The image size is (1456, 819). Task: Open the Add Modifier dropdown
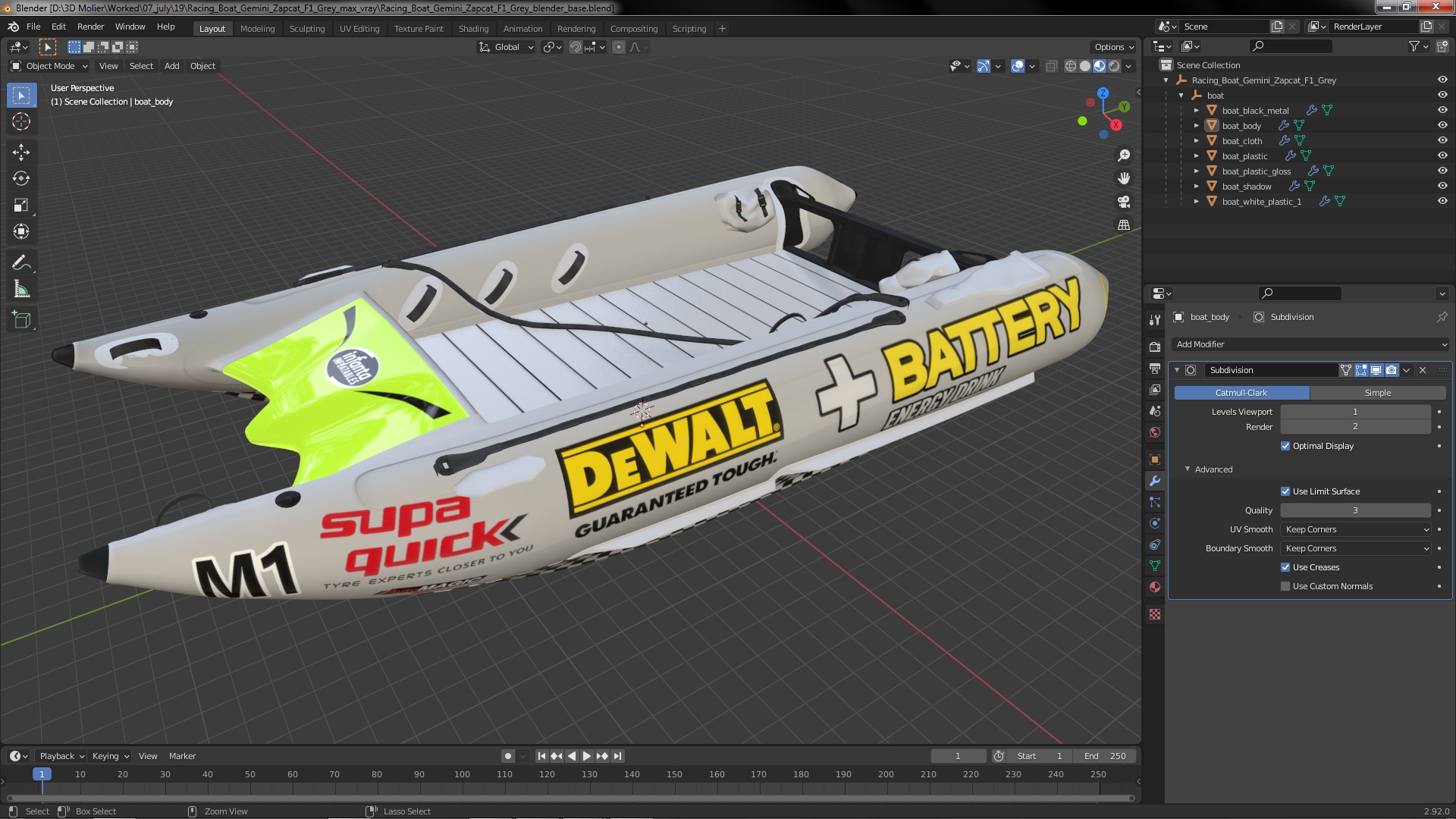(x=1310, y=344)
